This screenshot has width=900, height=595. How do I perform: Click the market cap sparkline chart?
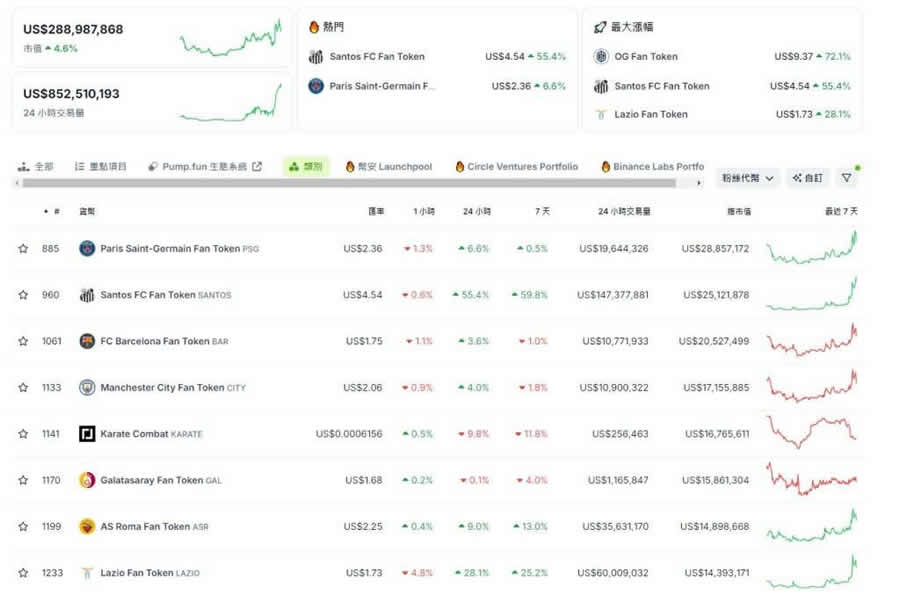(x=231, y=37)
